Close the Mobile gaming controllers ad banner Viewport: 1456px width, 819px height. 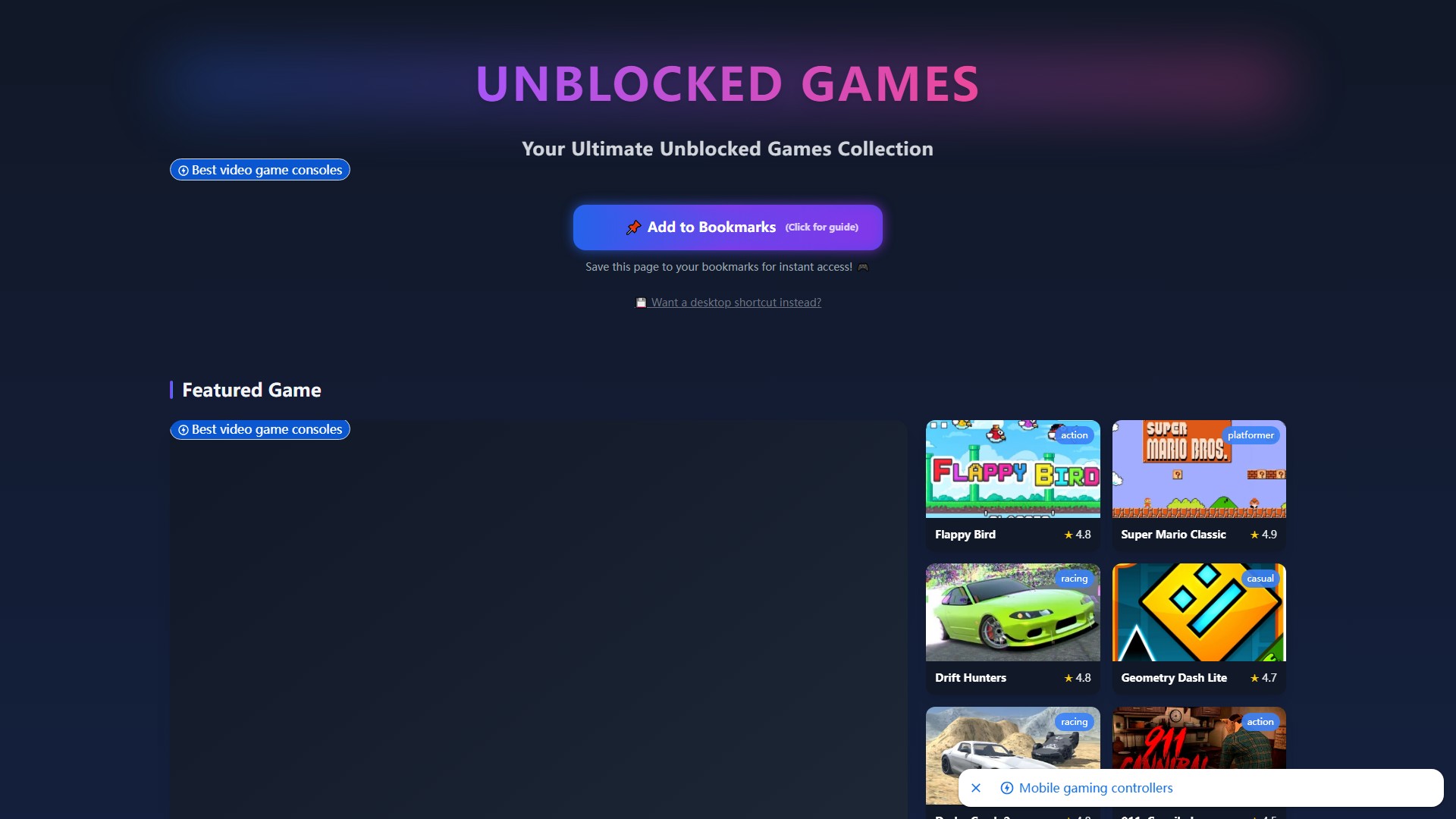pyautogui.click(x=976, y=788)
